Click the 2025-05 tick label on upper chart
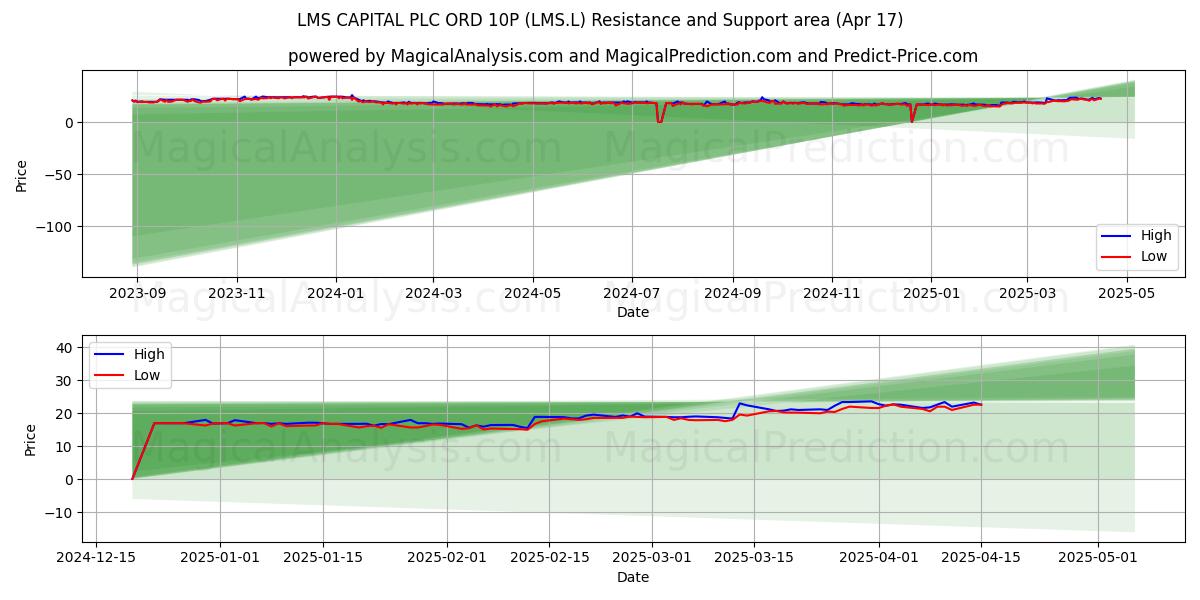This screenshot has height=600, width=1200. click(1126, 293)
